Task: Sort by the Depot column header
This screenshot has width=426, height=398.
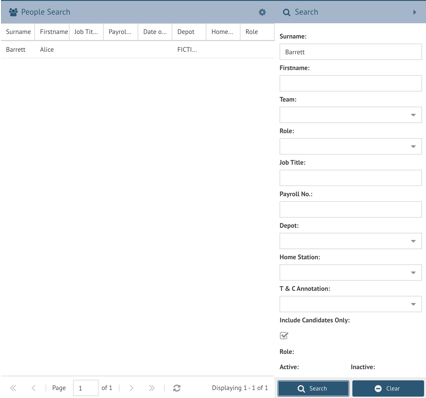Action: tap(189, 32)
